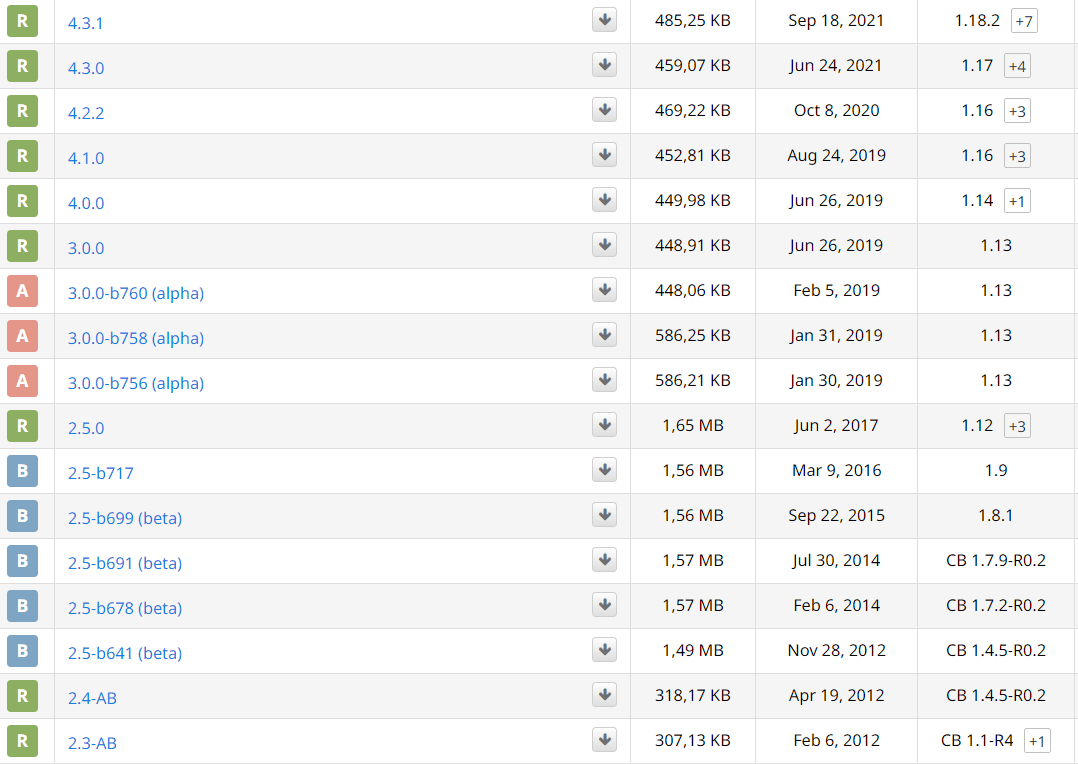The width and height of the screenshot is (1078, 764).
Task: Click the blue B badge beside 2.5-b691
Action: pos(22,561)
